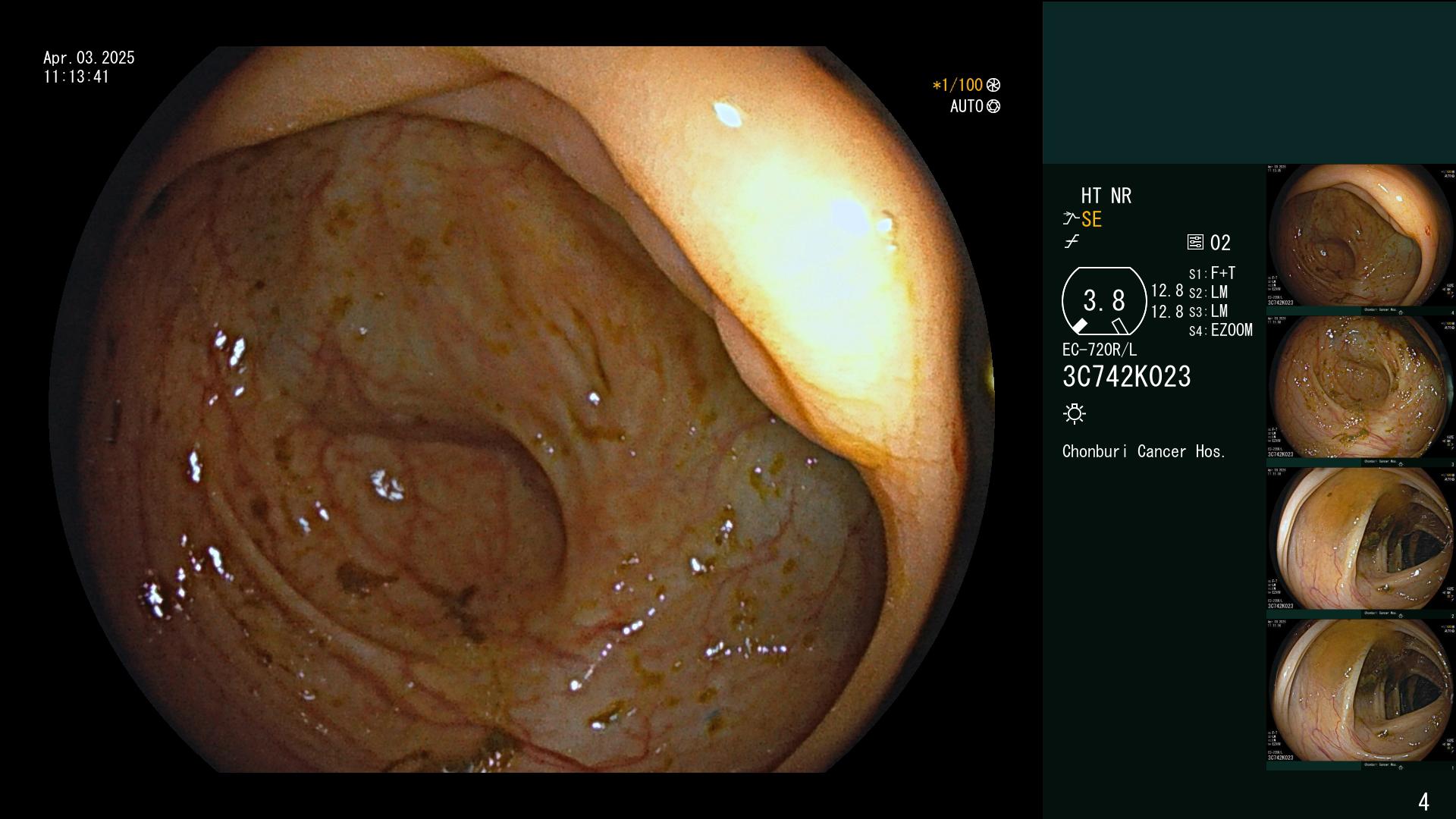Click the image counter value 02
Screen dimensions: 1456x819
1220,243
